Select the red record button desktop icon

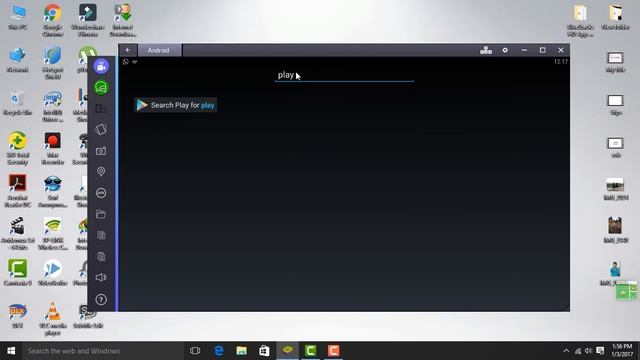(x=53, y=149)
